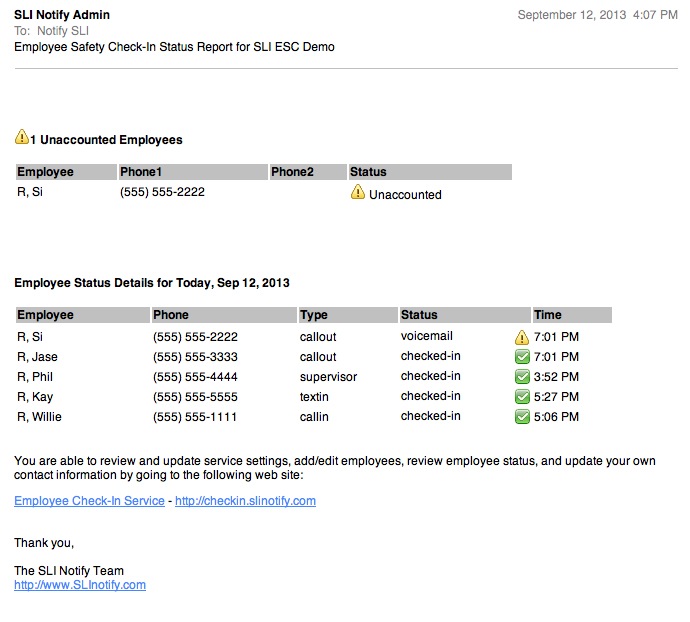
Task: Click phone (555) 555-2222 in unaccounted table
Action: coord(162,192)
